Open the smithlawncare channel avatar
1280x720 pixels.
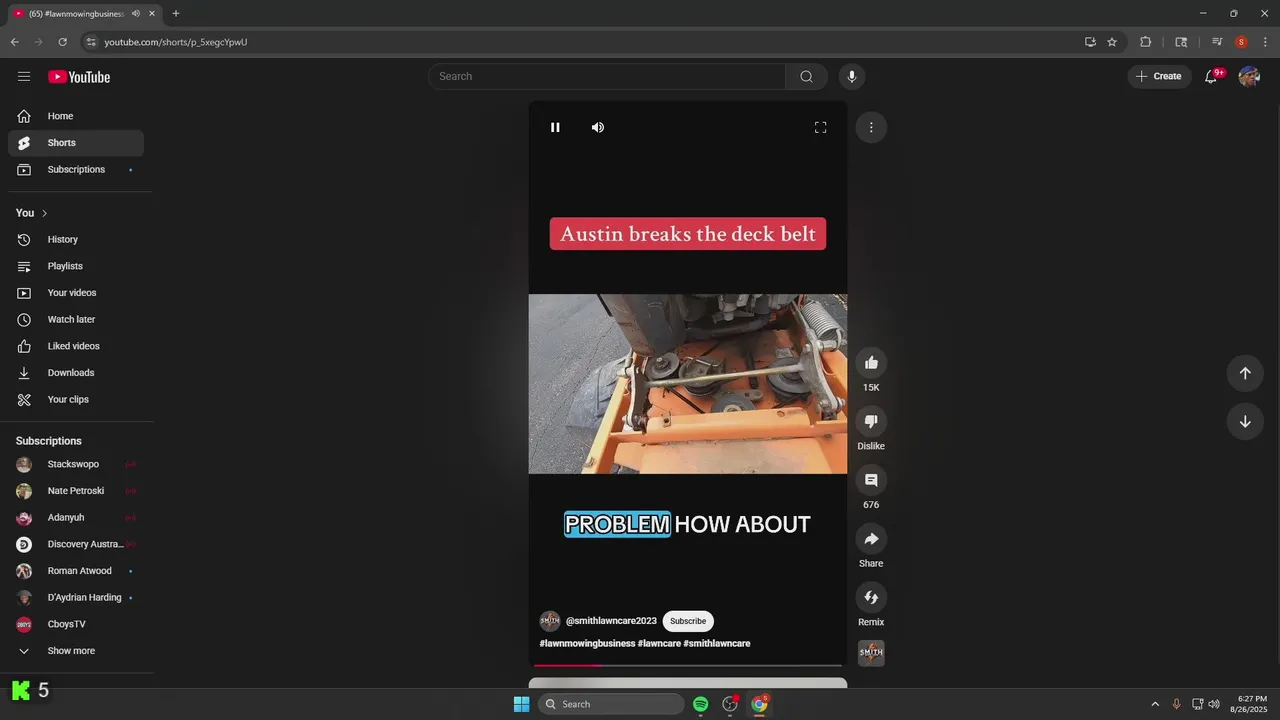(x=550, y=621)
